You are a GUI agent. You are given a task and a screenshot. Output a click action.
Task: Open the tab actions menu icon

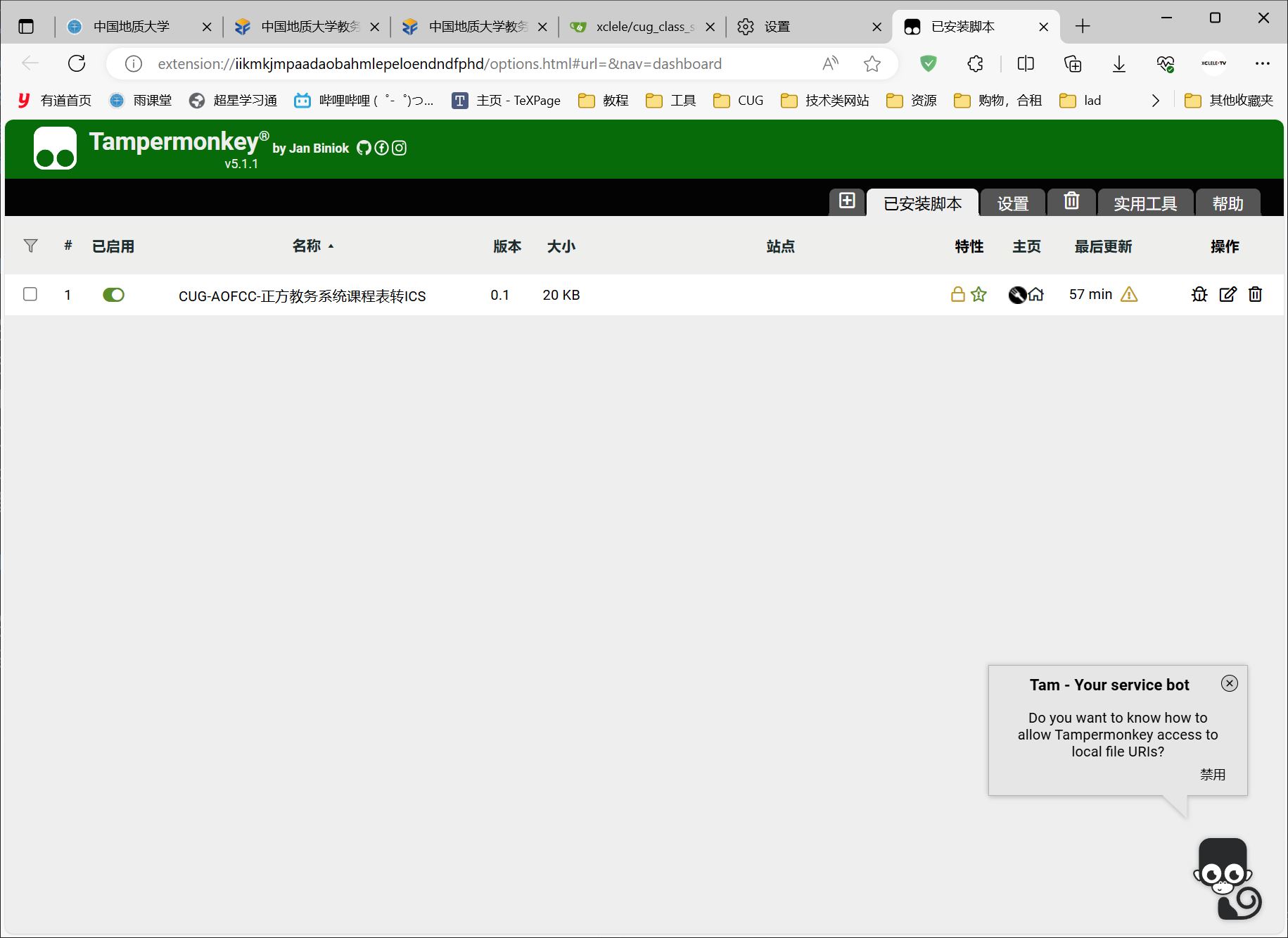tap(26, 27)
